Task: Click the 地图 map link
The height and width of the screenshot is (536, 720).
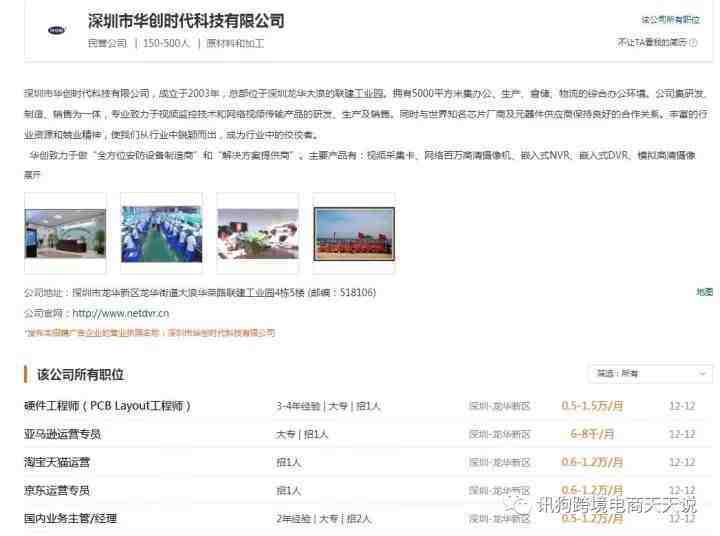Action: point(704,292)
